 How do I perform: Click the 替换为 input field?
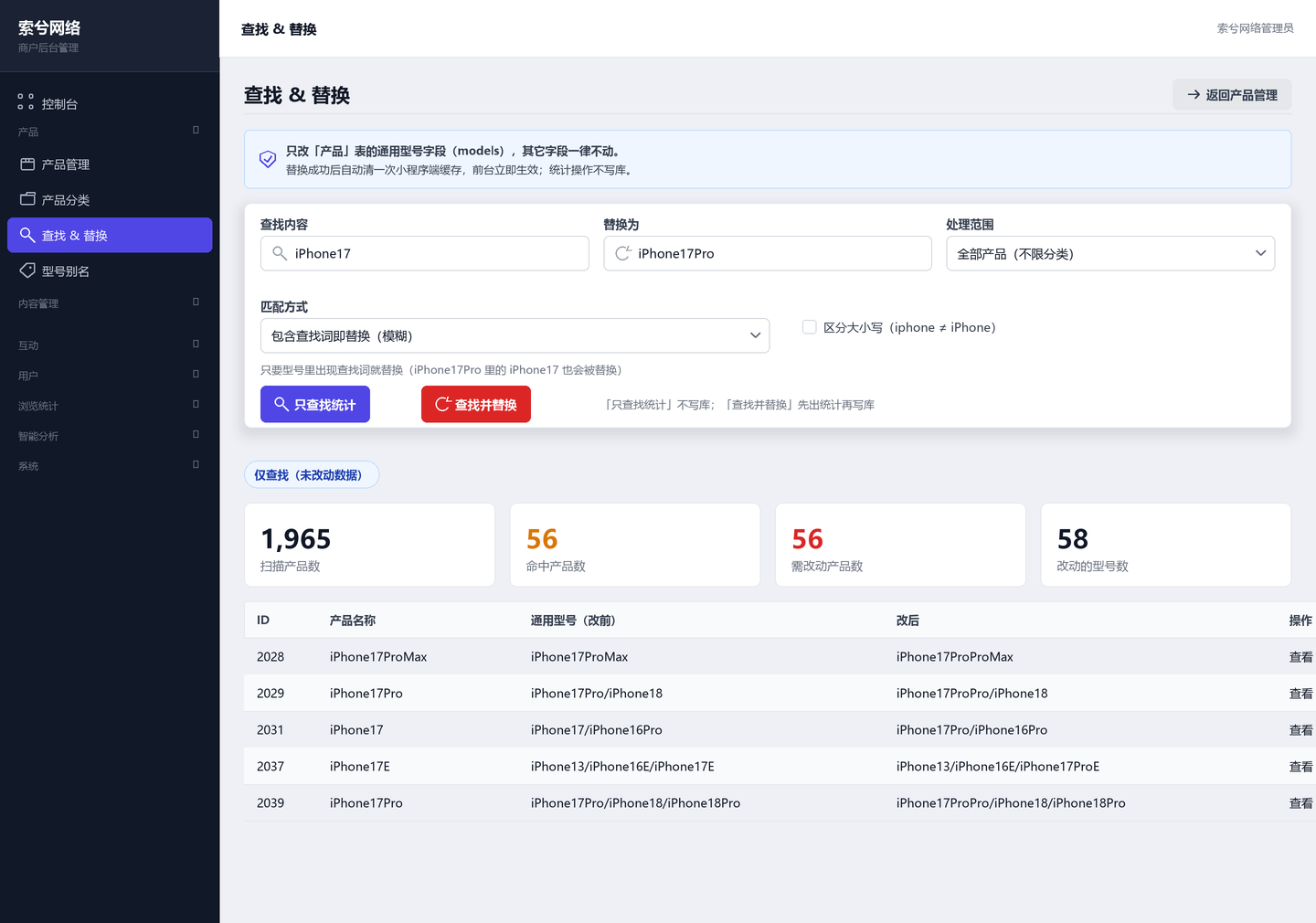[x=768, y=253]
